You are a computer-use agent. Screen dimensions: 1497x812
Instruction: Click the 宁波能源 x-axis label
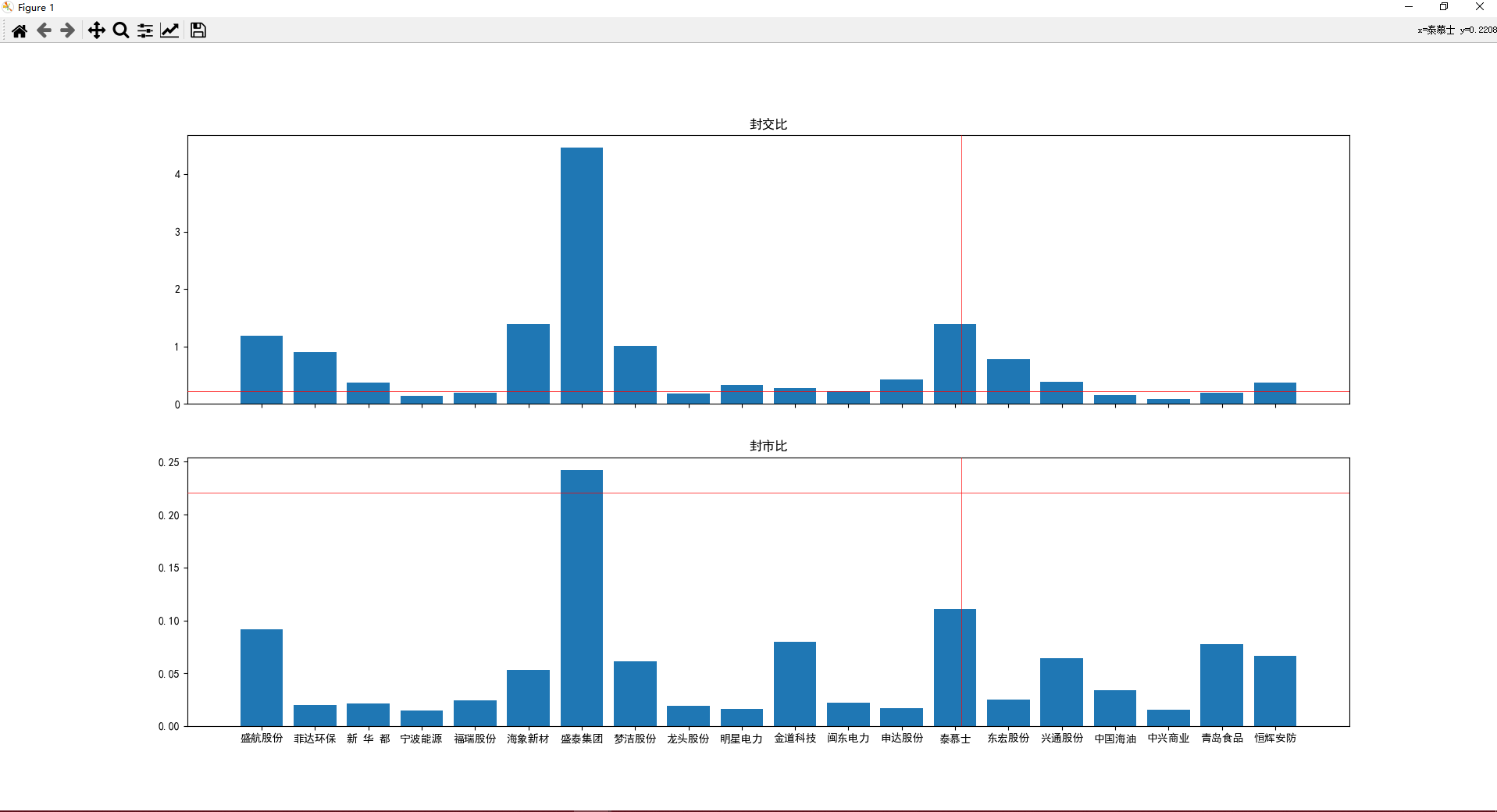[422, 738]
